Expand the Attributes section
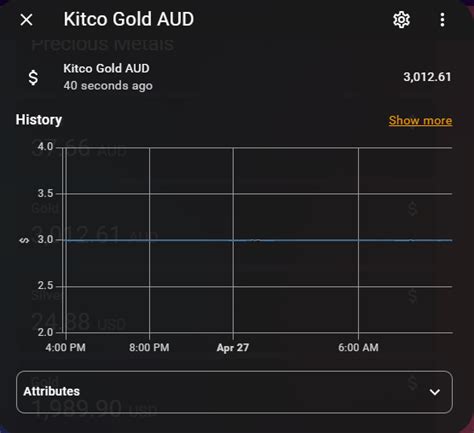 click(234, 392)
